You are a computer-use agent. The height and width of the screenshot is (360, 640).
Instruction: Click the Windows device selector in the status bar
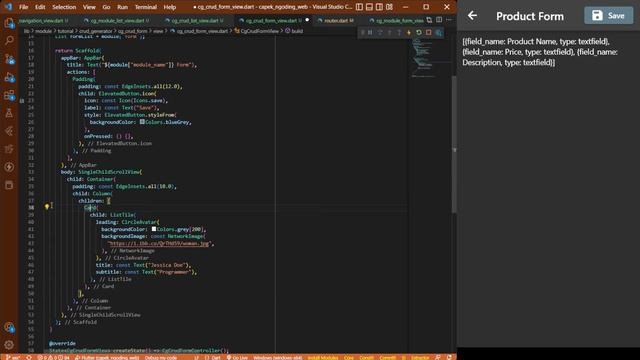pos(278,357)
